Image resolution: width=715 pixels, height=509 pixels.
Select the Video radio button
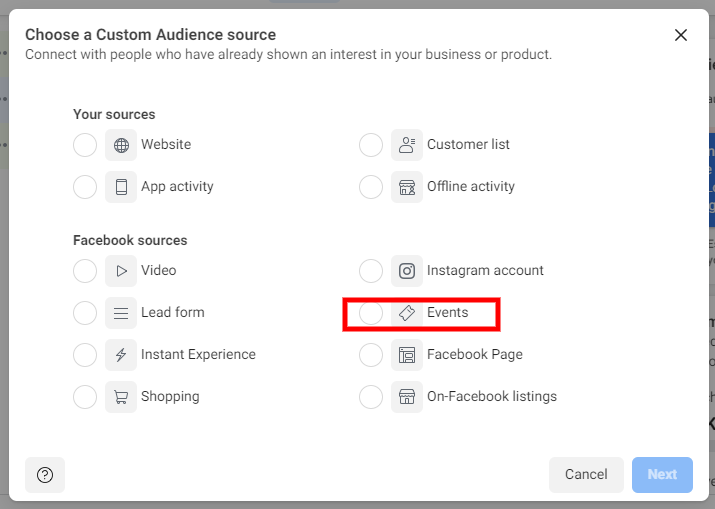pos(85,271)
